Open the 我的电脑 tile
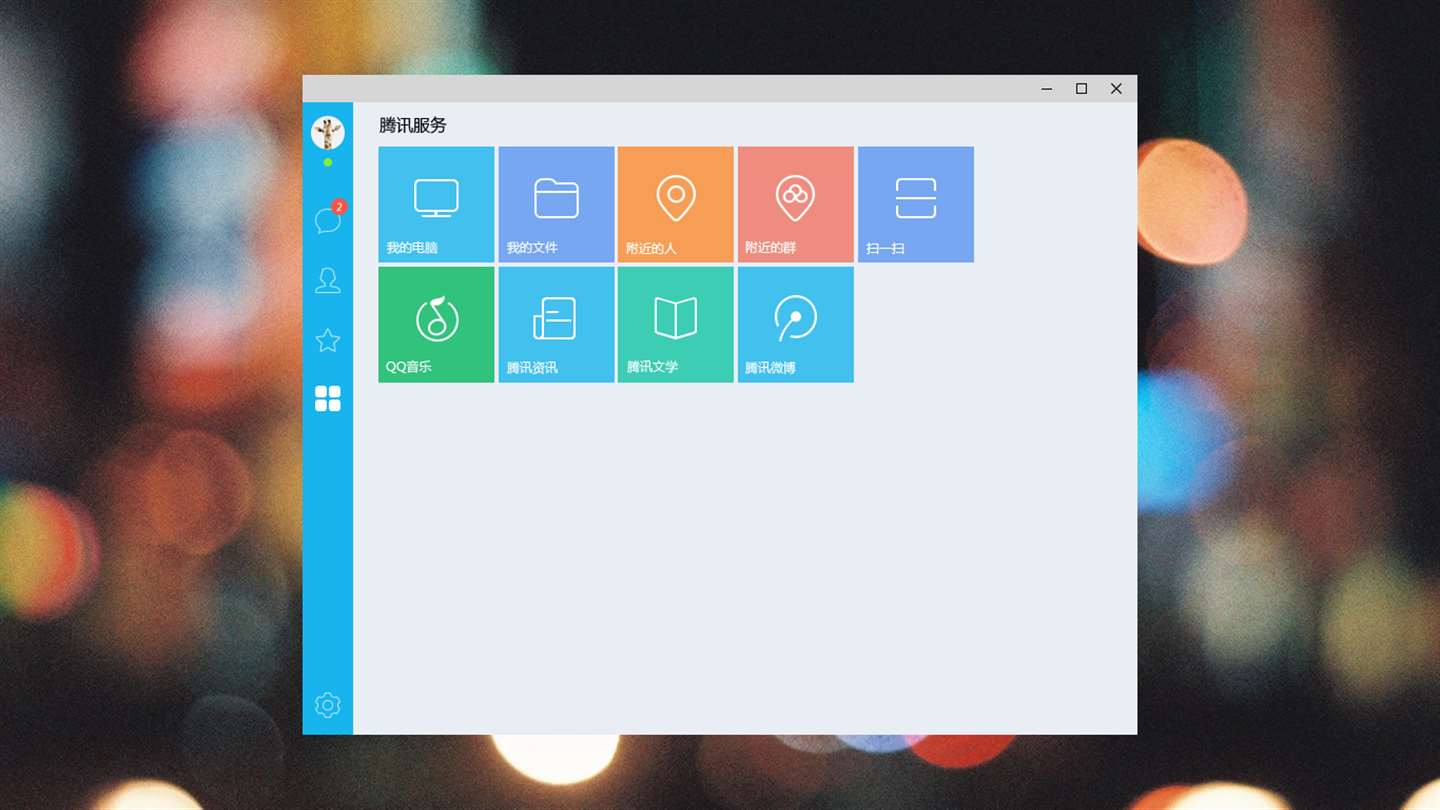The width and height of the screenshot is (1440, 810). 436,204
